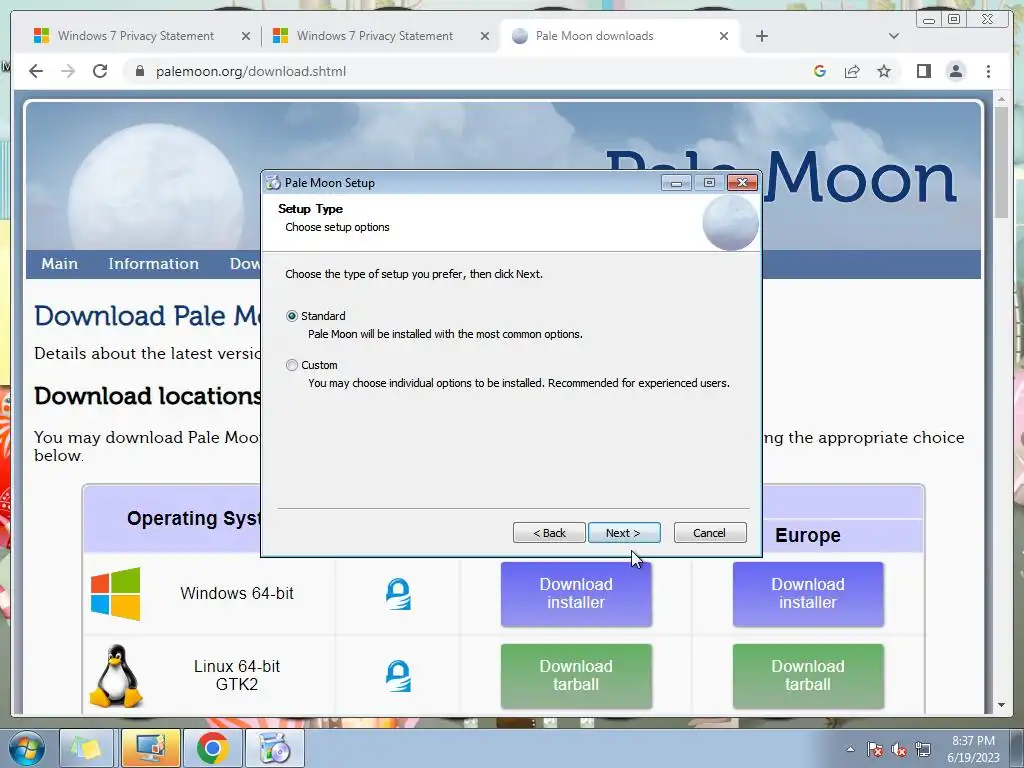Screen dimensions: 1024x768
Task: Open Chrome three-dot menu
Action: 988,71
